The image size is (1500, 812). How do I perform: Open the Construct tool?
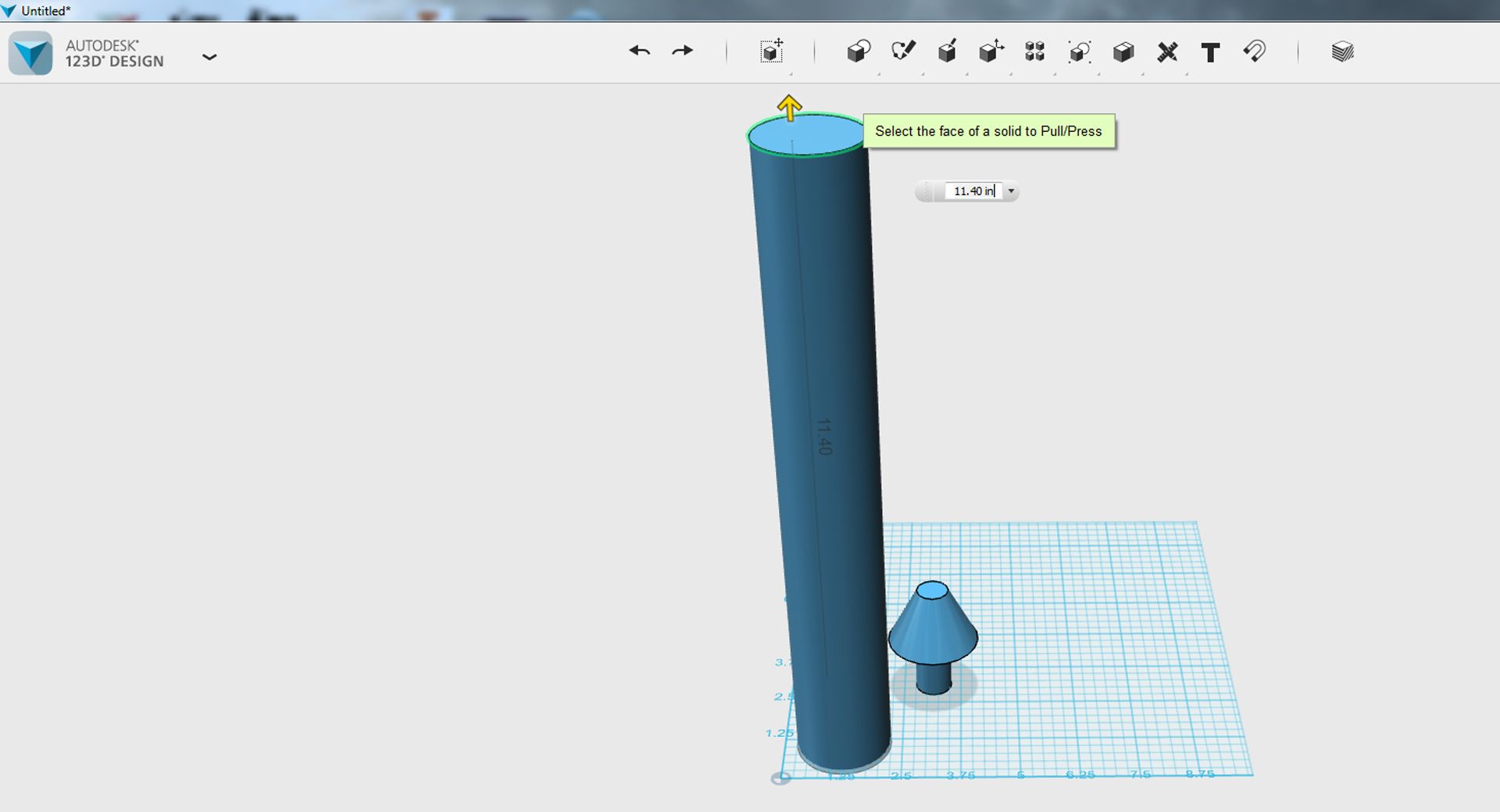tap(947, 52)
